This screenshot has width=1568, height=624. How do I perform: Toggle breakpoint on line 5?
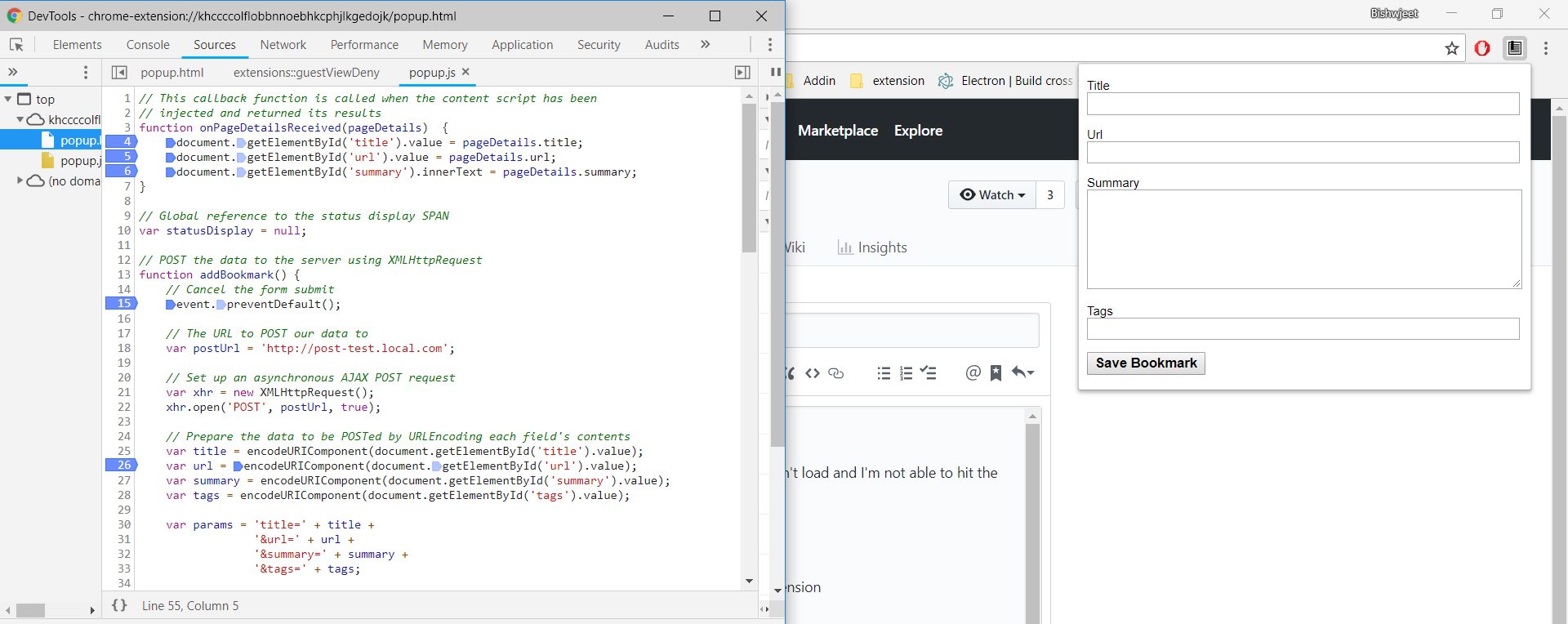click(x=121, y=157)
